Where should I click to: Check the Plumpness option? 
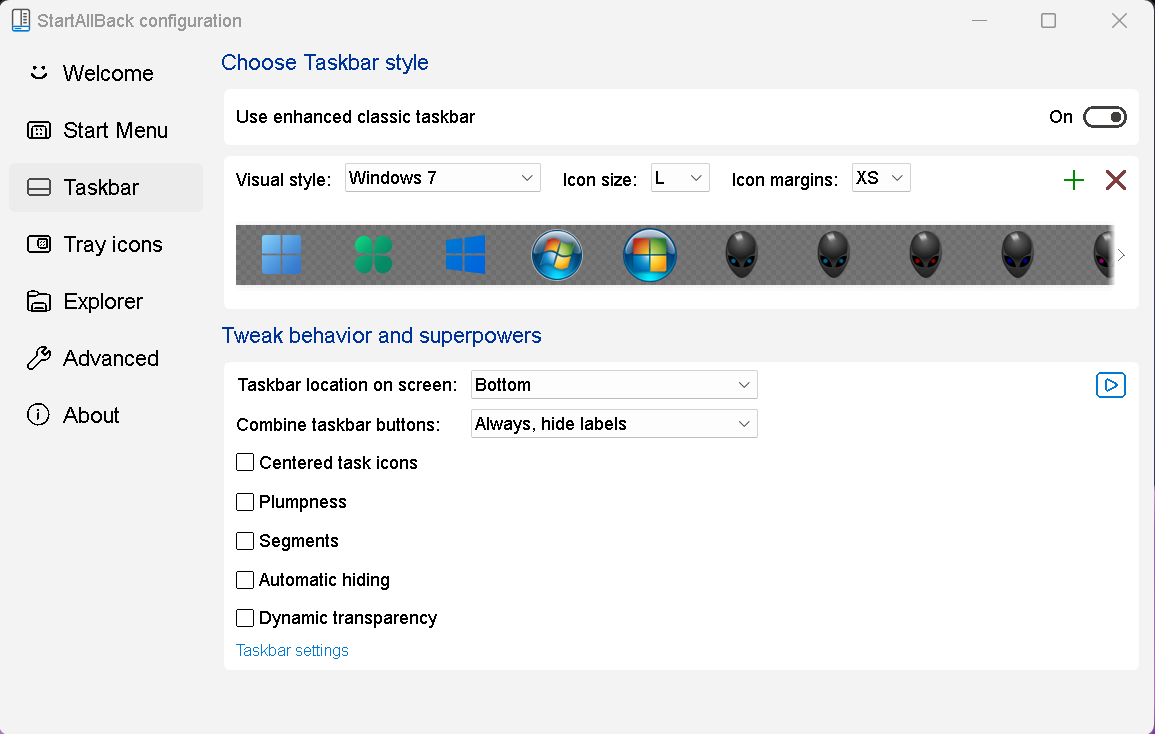tap(245, 502)
